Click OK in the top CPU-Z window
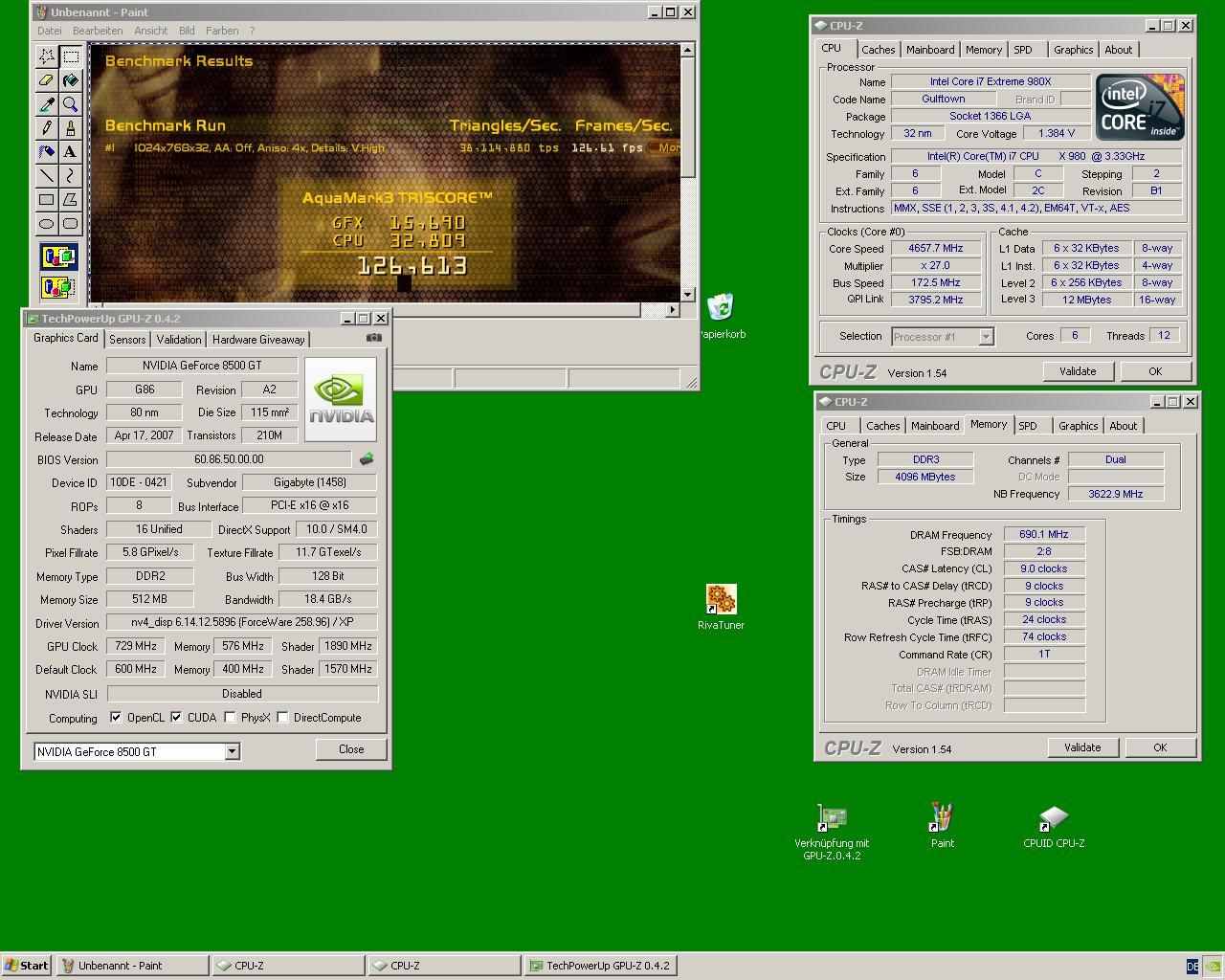The image size is (1225, 980). (x=1155, y=371)
